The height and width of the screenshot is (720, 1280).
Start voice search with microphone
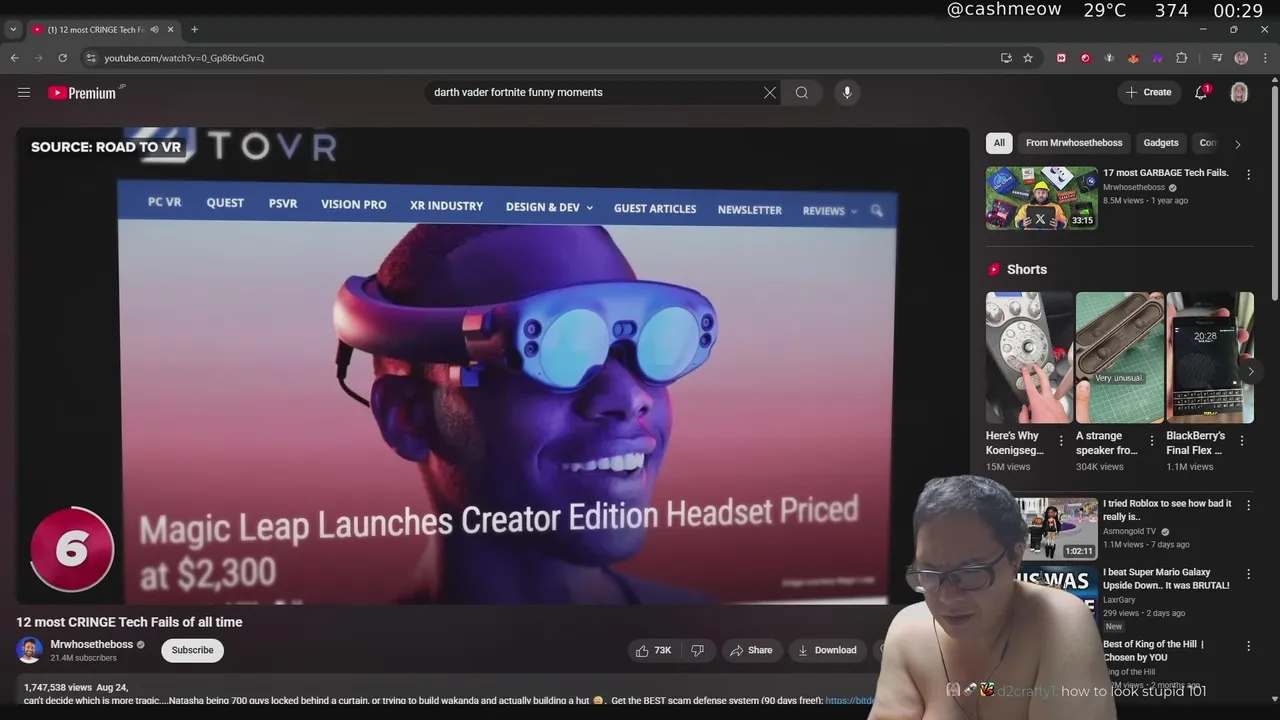tap(847, 92)
